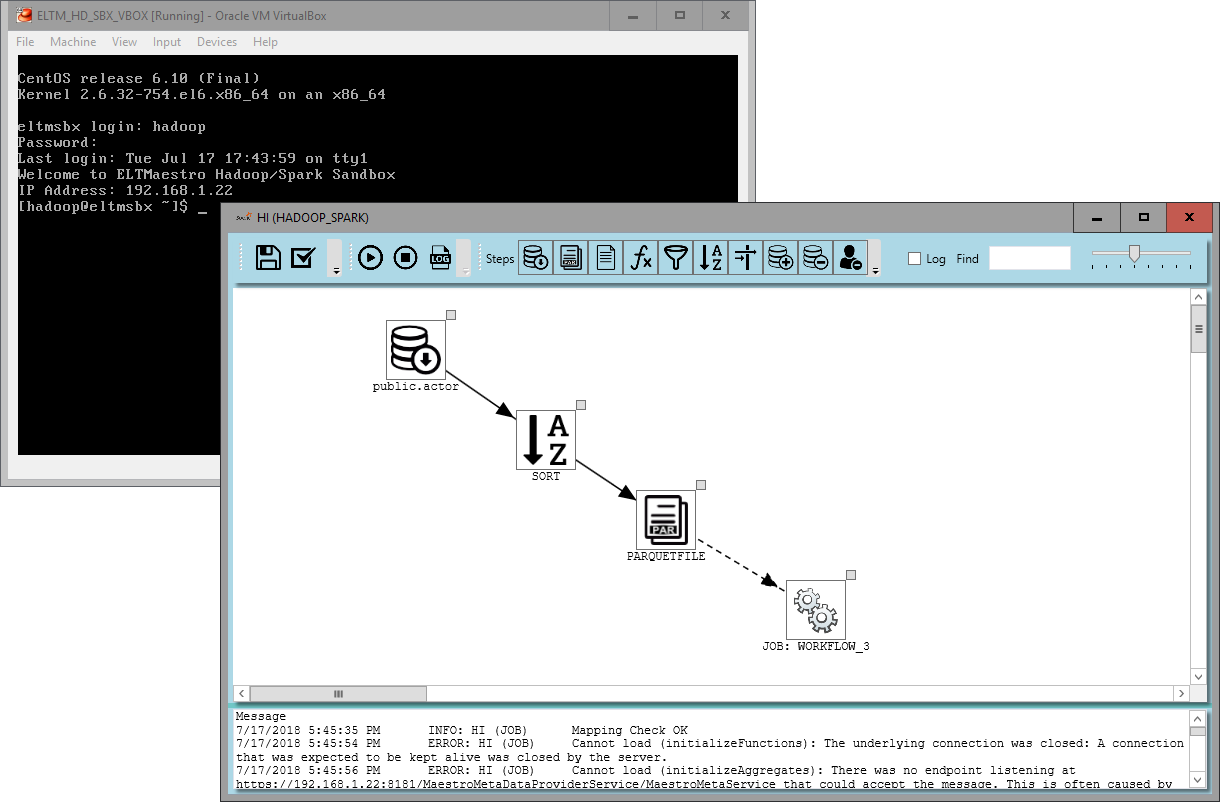
Task: Add the join/merge step from toolbar
Action: point(746,258)
